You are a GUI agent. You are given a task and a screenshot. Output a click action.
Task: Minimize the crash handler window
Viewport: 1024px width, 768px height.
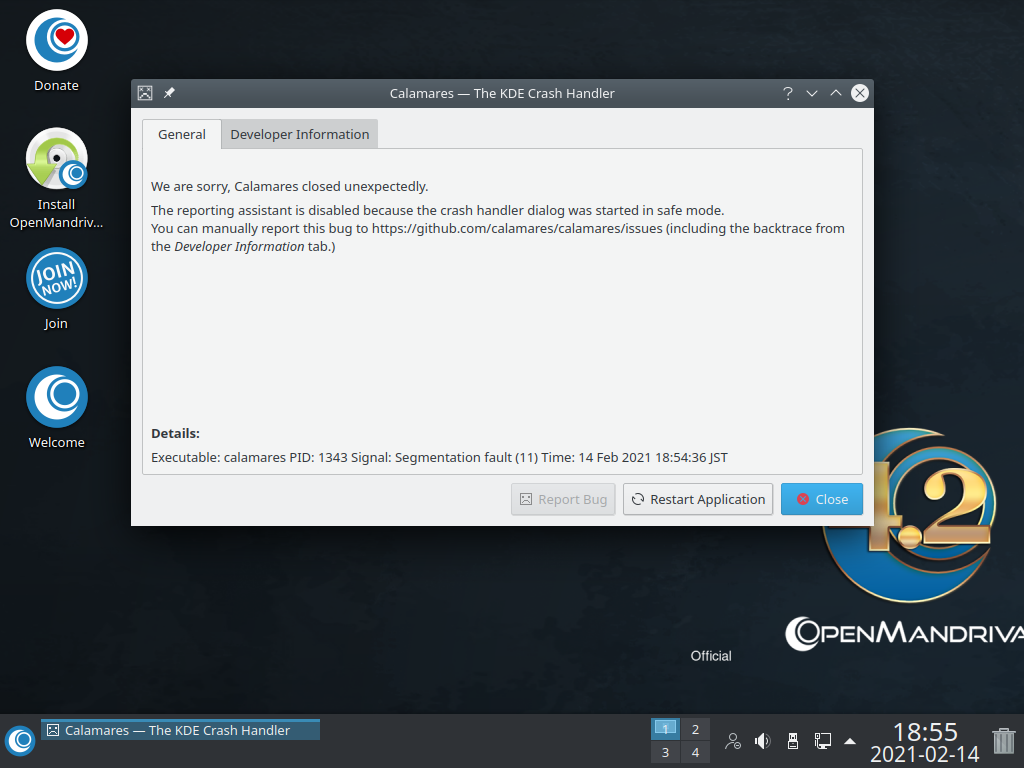pyautogui.click(x=812, y=93)
